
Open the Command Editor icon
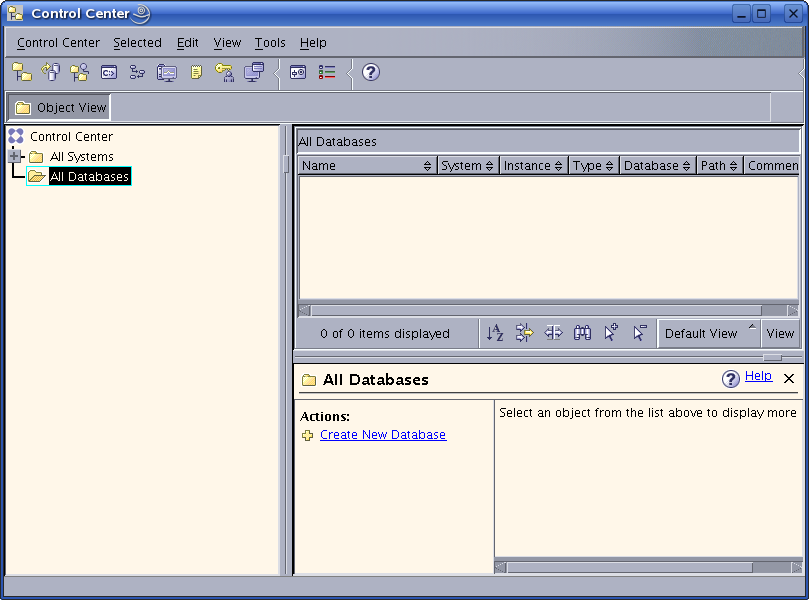[x=109, y=72]
